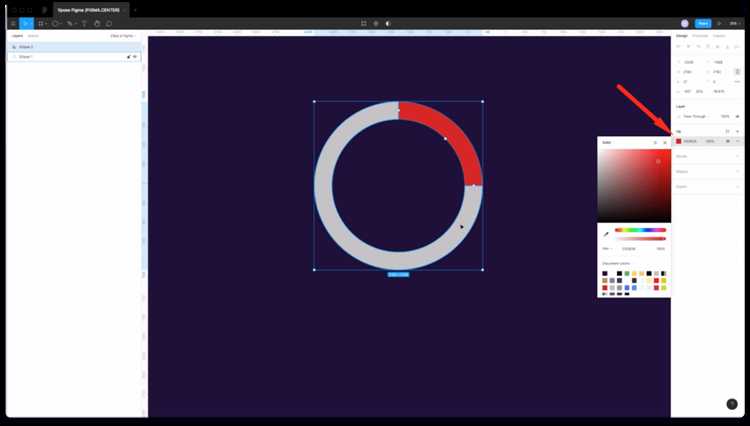Open the Frame tool dropdown arrow
The height and width of the screenshot is (426, 750).
click(46, 24)
